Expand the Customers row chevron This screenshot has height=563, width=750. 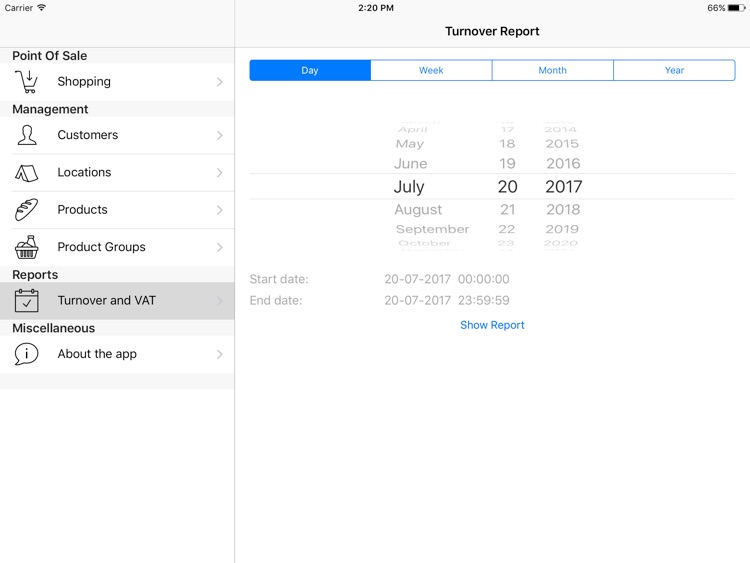pos(220,135)
